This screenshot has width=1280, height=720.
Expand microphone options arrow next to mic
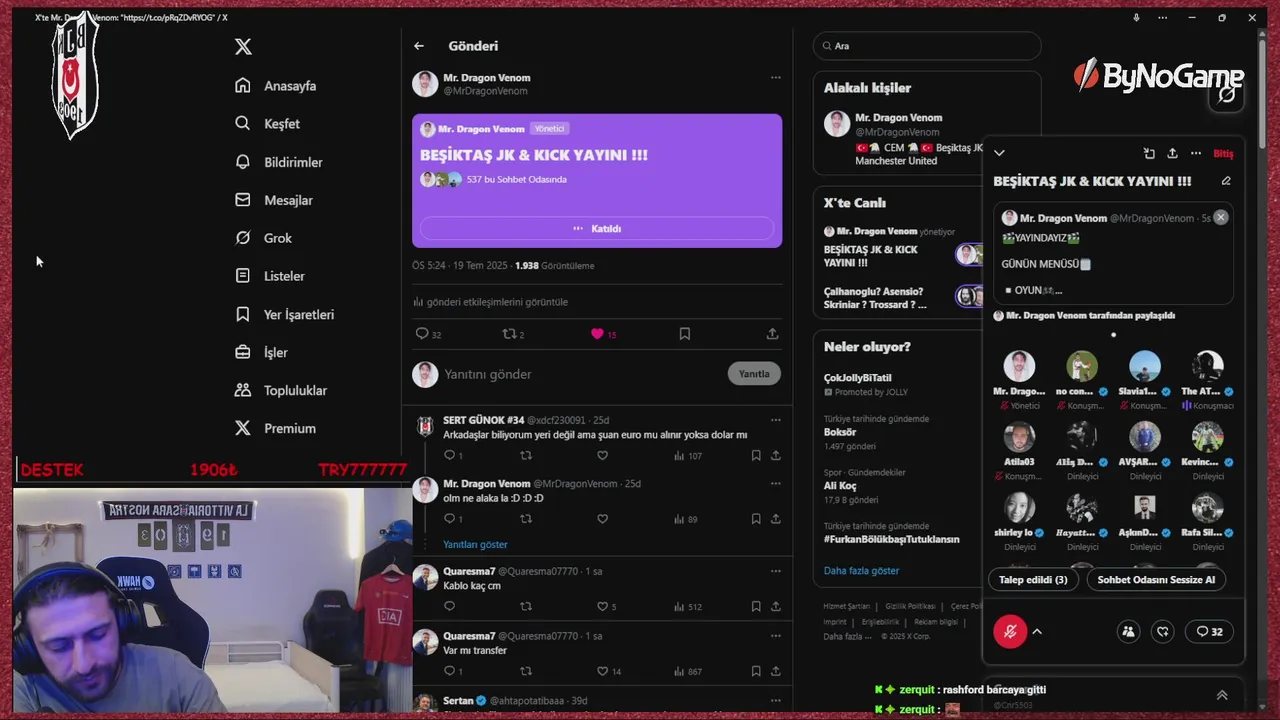(1037, 632)
